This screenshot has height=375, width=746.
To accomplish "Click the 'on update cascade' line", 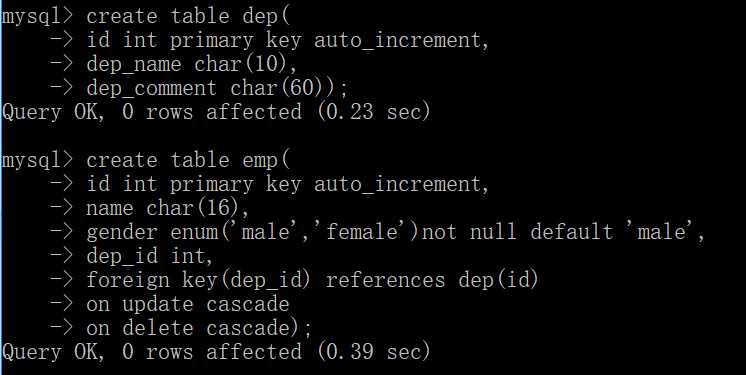I will [187, 305].
